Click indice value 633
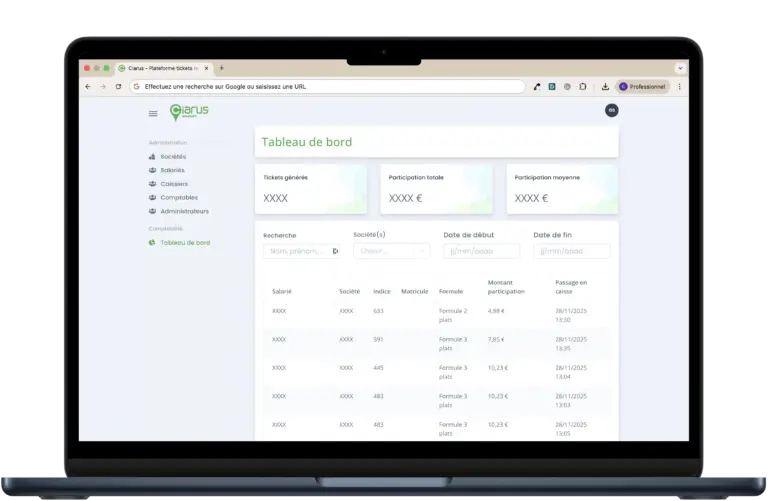Image resolution: width=768 pixels, height=501 pixels. (x=378, y=311)
